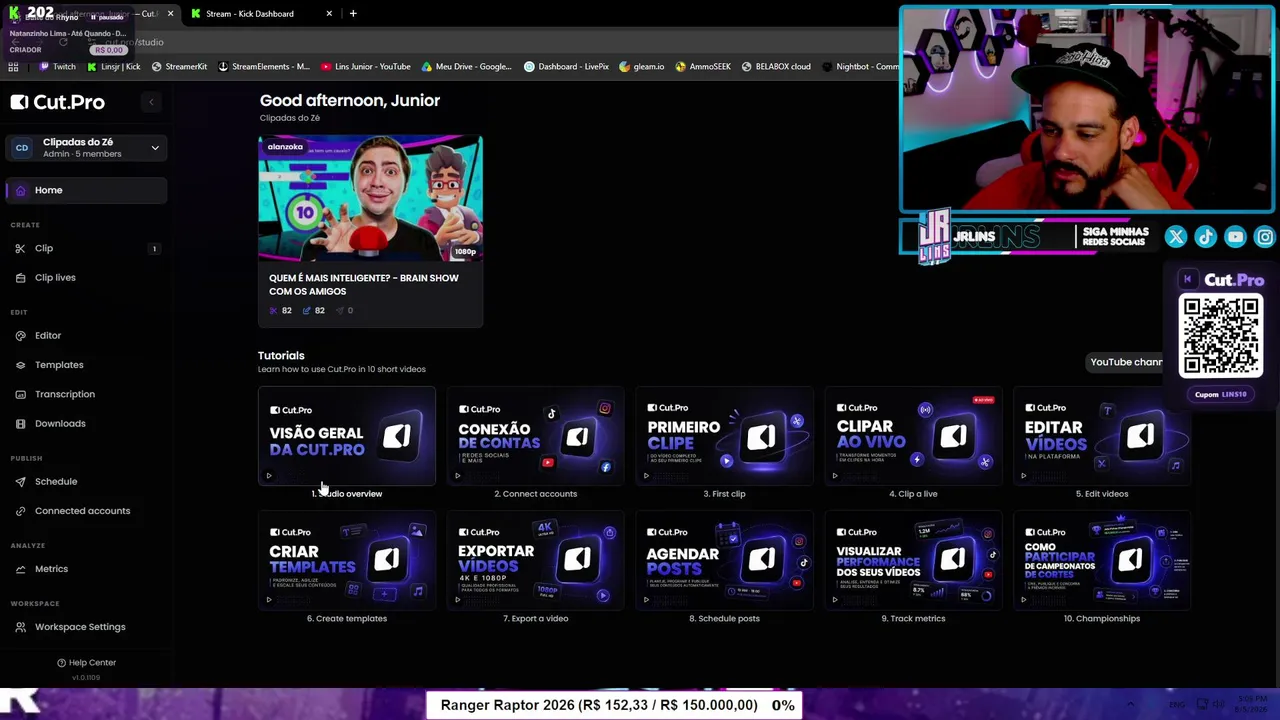1280x720 pixels.
Task: Open Connected accounts in the sidebar
Action: (x=87, y=511)
